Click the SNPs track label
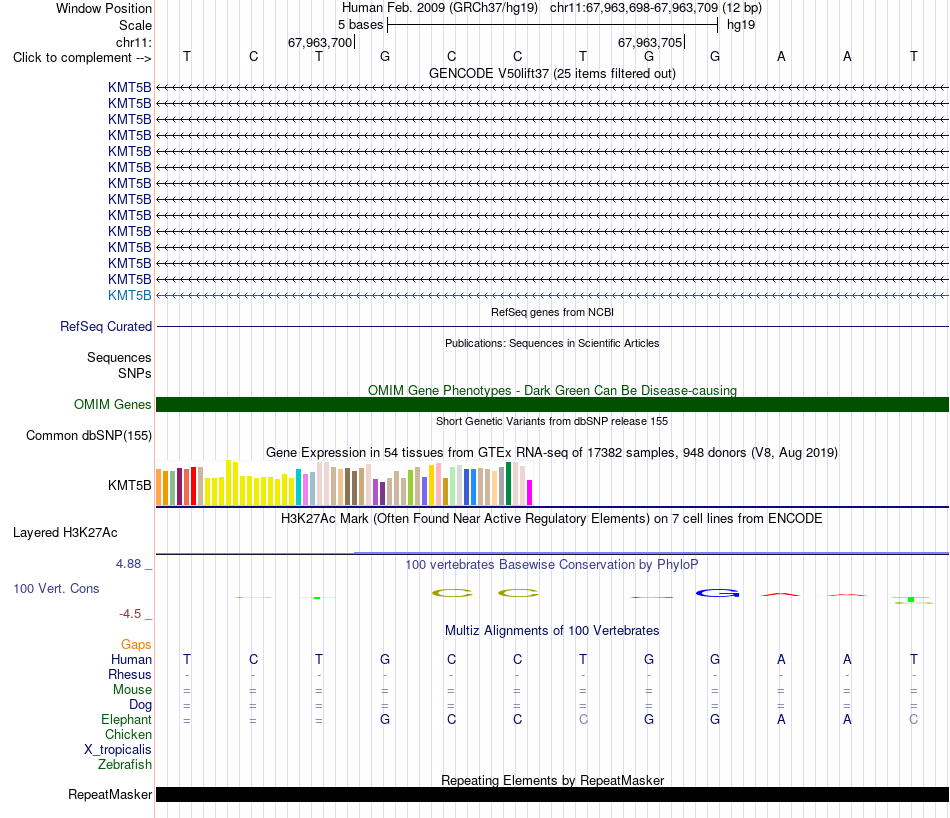950x818 pixels. click(135, 373)
